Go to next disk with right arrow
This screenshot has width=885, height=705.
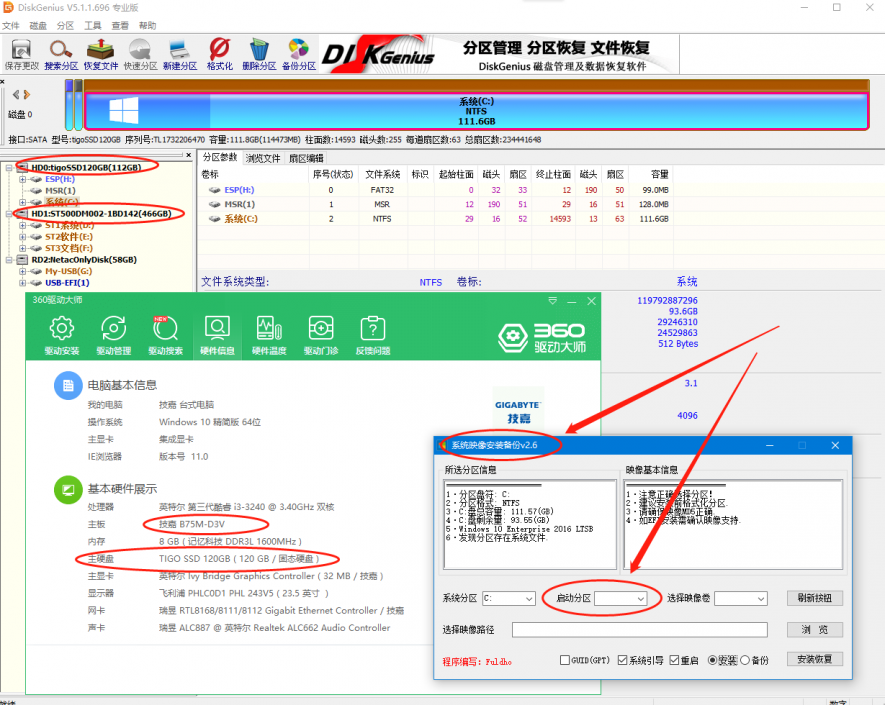pyautogui.click(x=27, y=94)
